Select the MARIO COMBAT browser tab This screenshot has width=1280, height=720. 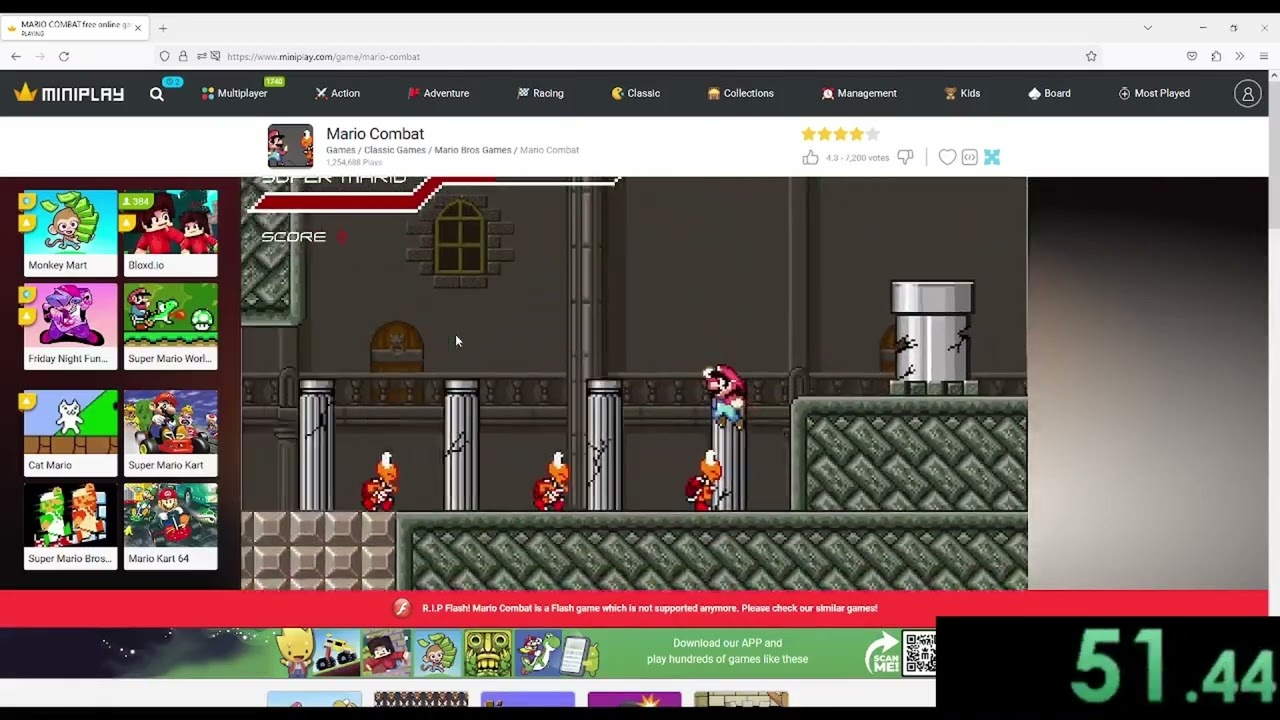coord(75,28)
